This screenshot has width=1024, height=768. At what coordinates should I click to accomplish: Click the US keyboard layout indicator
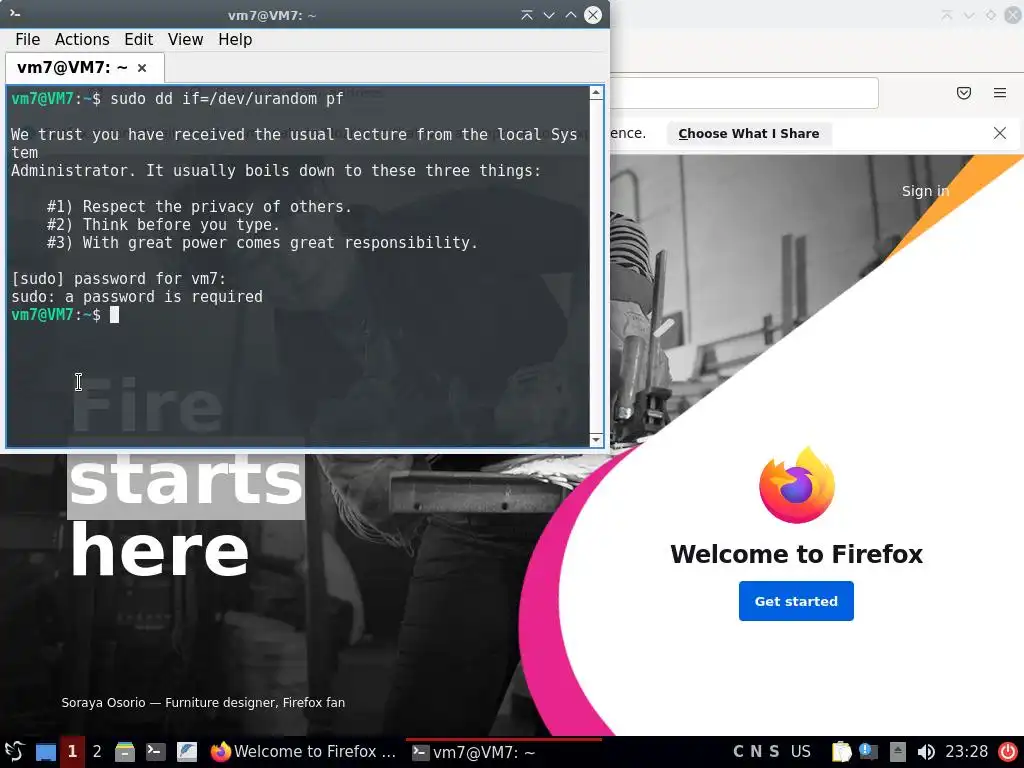tap(801, 752)
